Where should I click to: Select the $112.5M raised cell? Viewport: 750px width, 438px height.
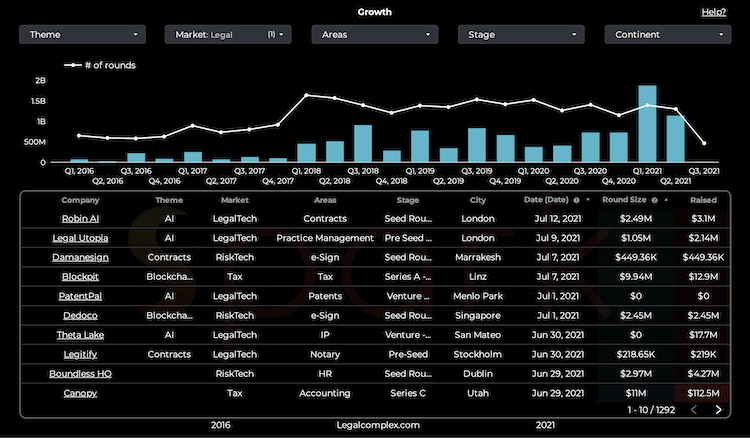point(703,393)
